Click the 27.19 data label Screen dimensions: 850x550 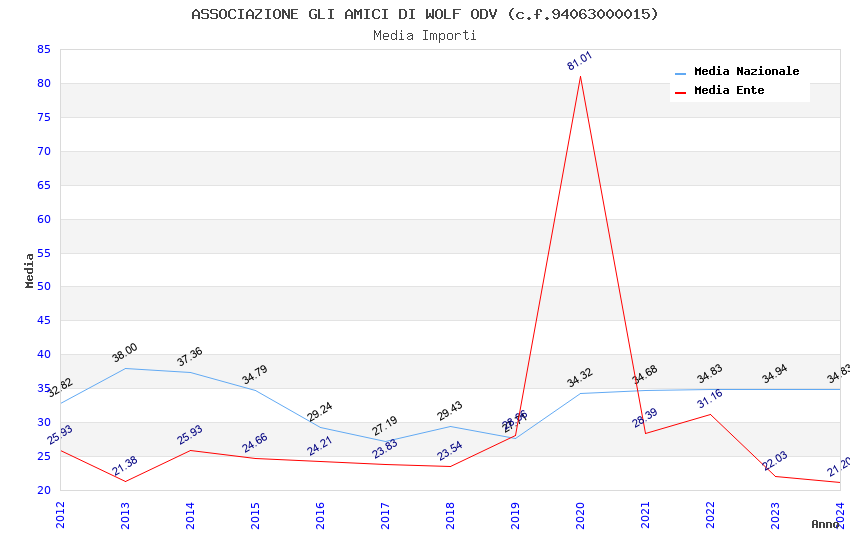tap(385, 426)
